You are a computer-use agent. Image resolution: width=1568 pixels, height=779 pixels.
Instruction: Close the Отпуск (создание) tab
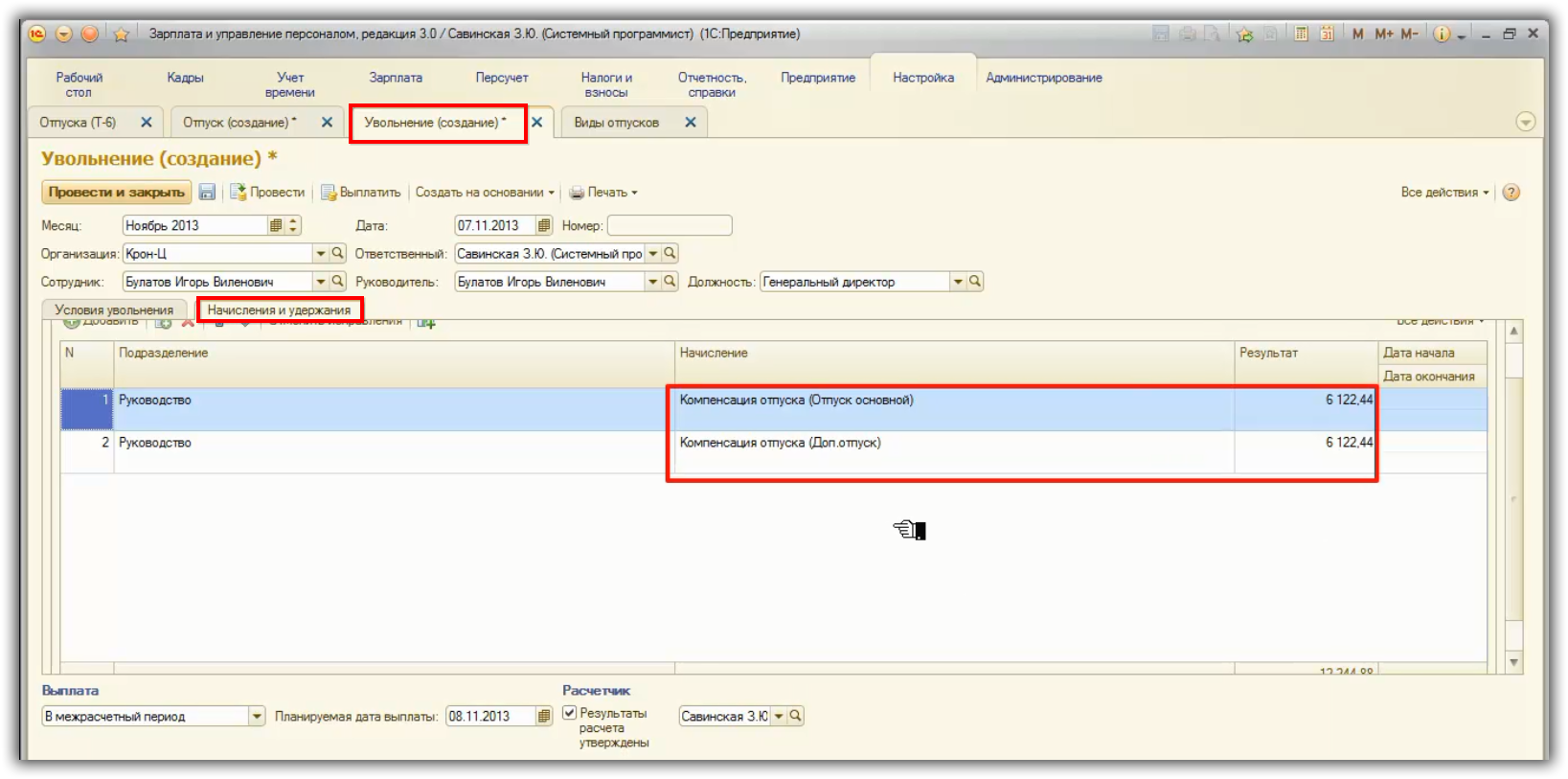pos(327,123)
